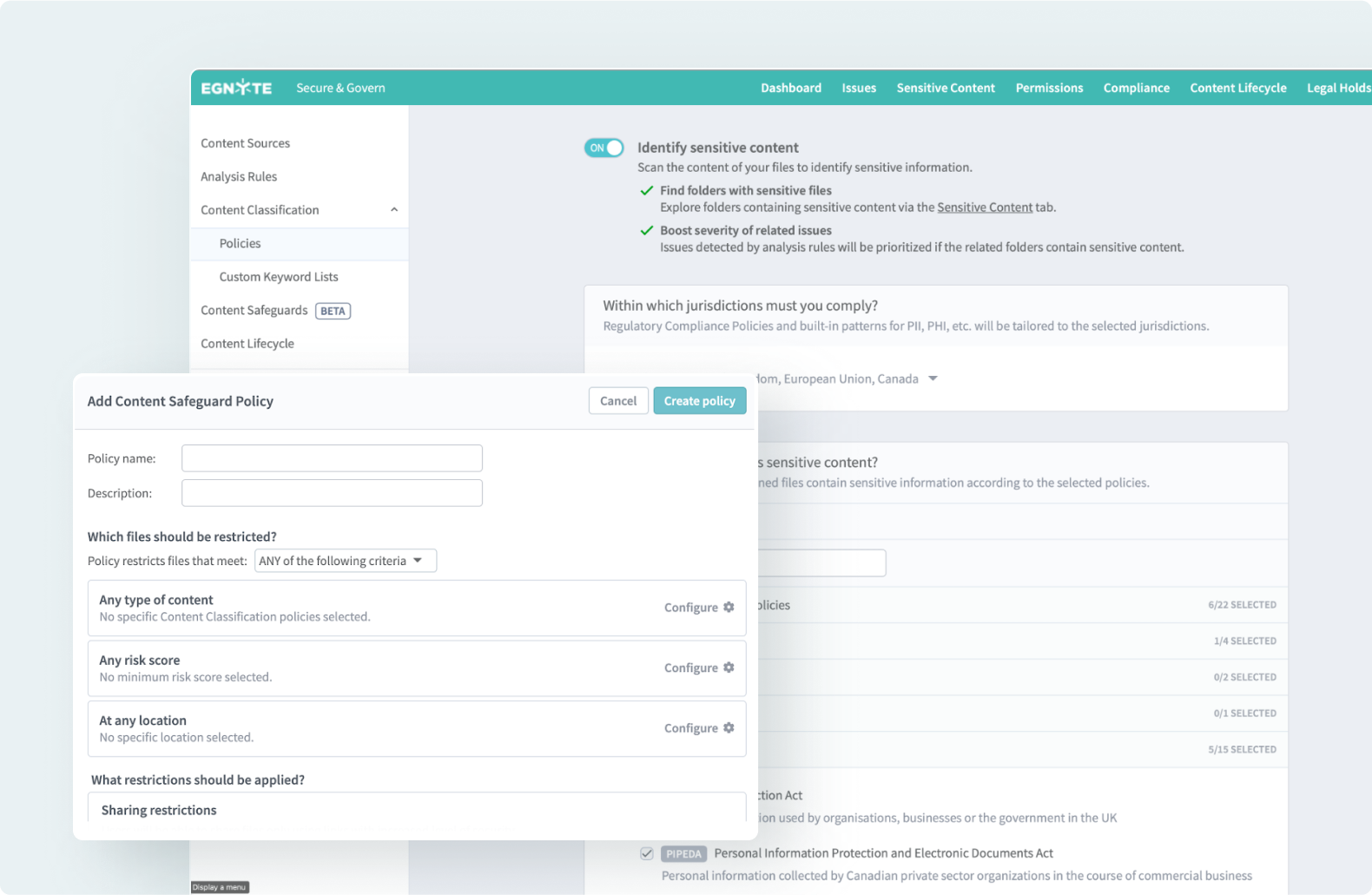Click gear icon for At any location

pyautogui.click(x=729, y=728)
